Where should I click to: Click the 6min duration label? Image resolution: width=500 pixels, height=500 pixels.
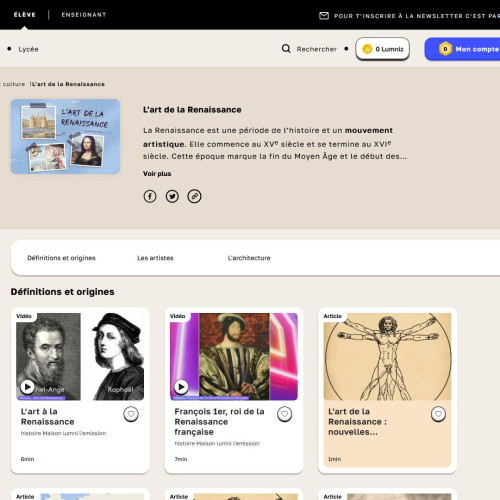click(27, 459)
